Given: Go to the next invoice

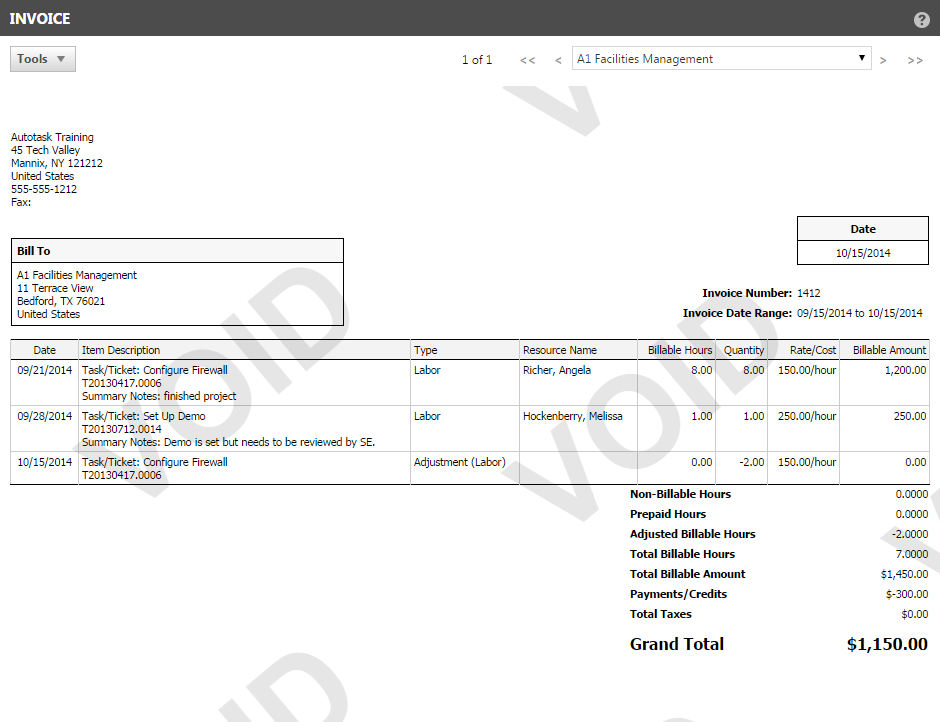Looking at the screenshot, I should 883,60.
